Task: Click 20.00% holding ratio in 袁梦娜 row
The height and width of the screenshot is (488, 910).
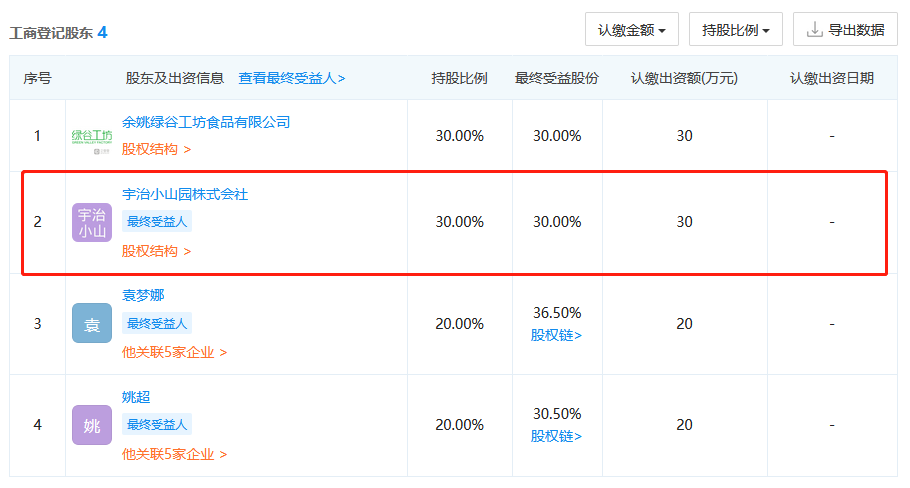Action: 460,324
